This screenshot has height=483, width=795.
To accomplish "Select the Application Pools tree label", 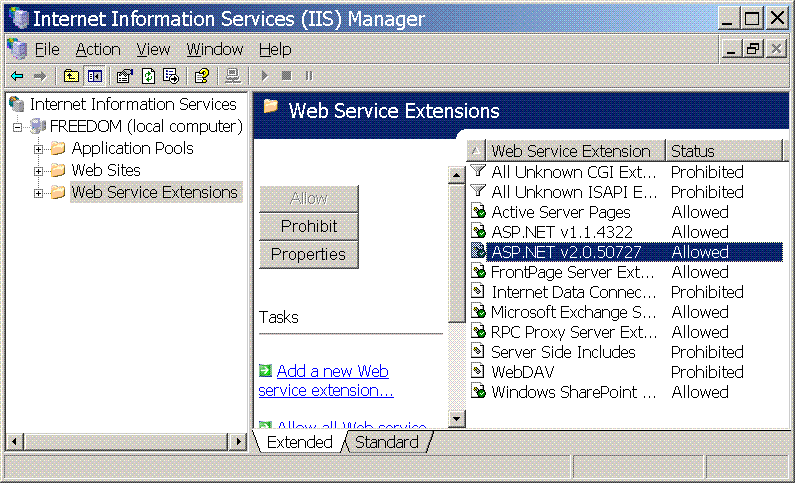I will (132, 148).
